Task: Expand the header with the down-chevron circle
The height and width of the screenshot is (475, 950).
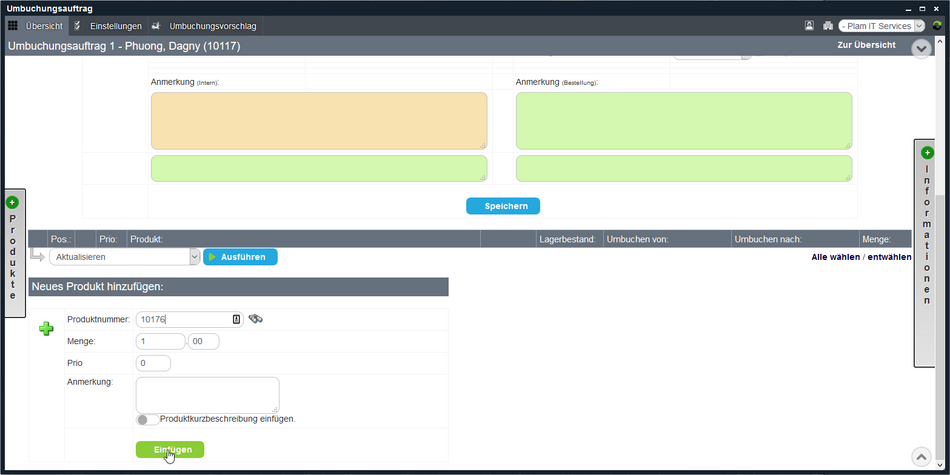Action: coord(921,48)
